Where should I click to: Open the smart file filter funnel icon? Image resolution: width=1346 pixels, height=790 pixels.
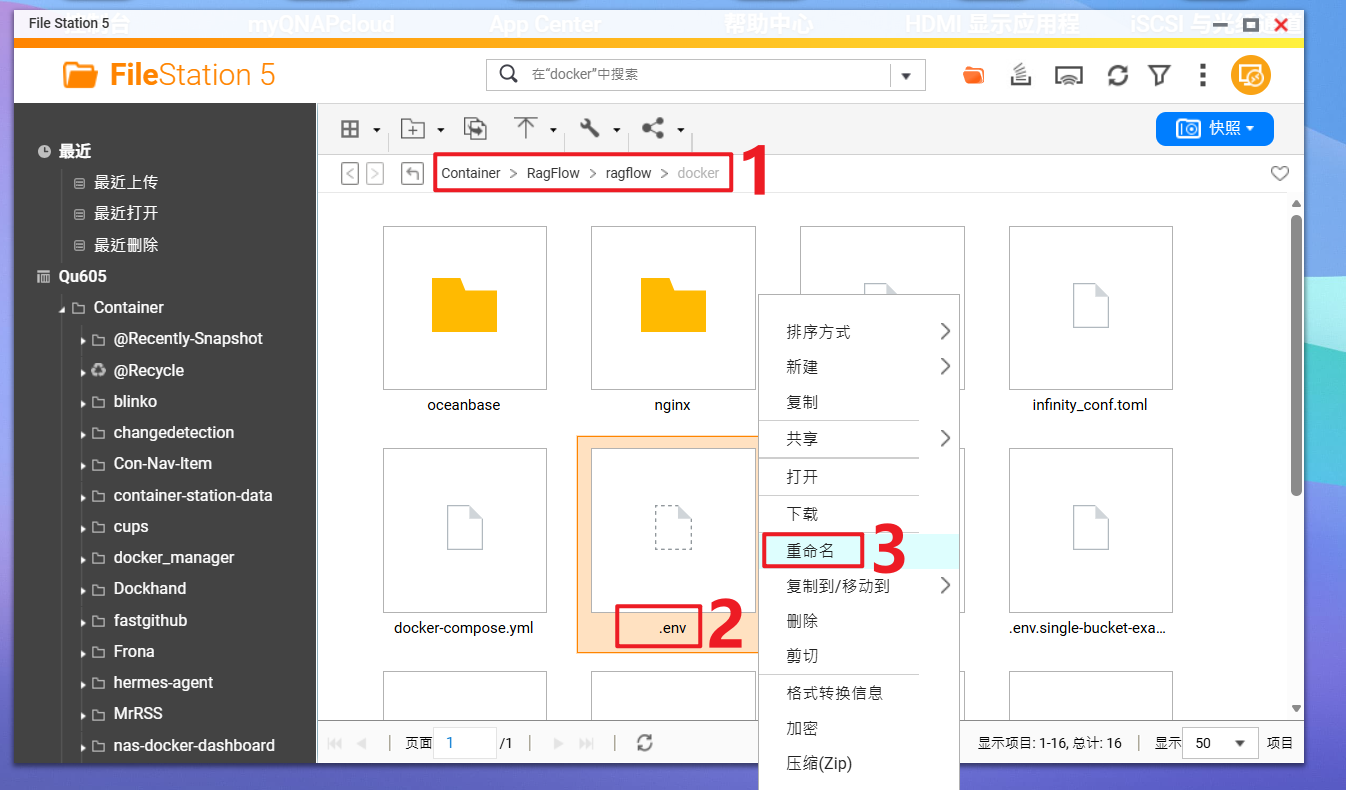1159,75
